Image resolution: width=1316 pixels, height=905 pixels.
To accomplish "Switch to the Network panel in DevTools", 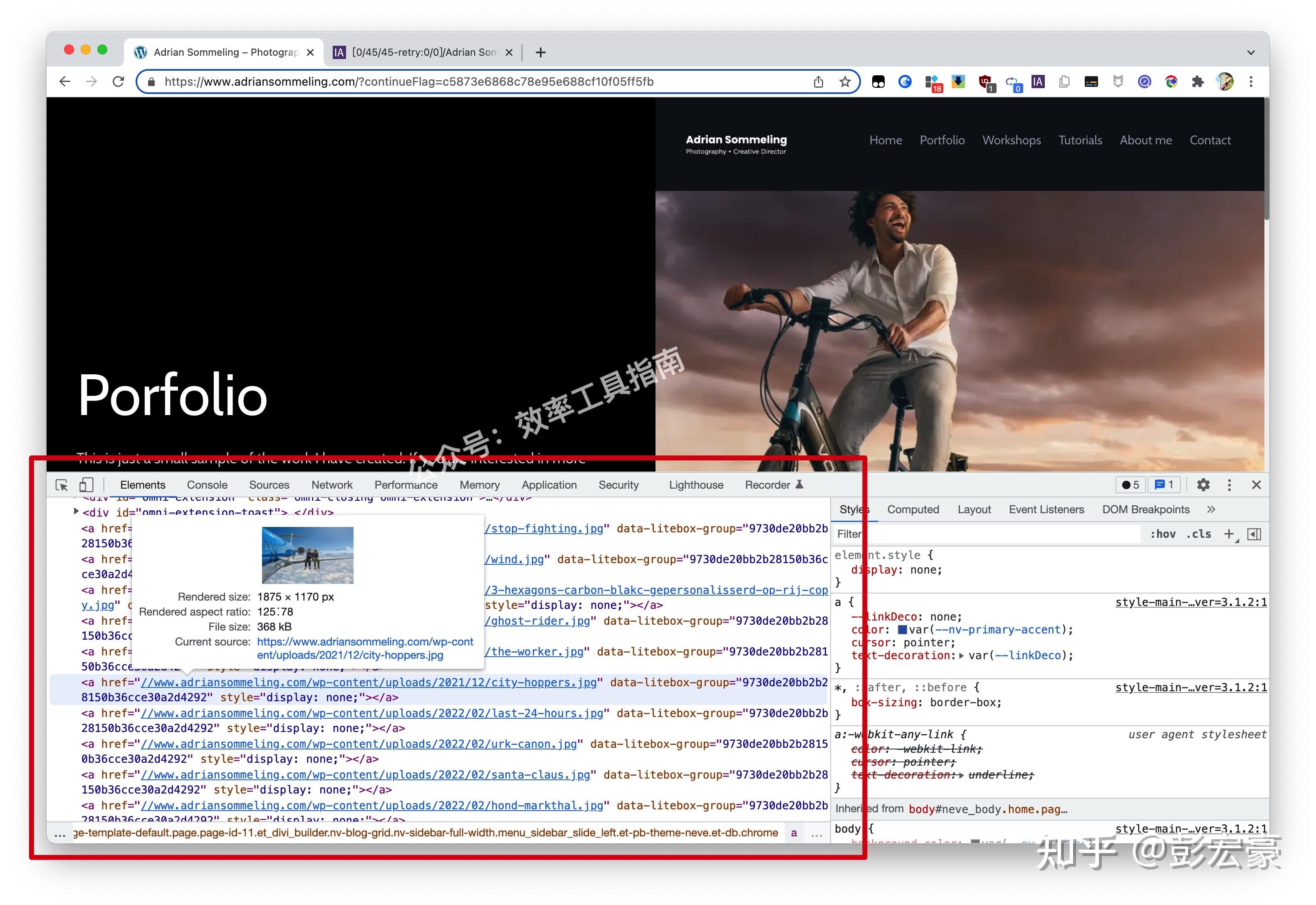I will [331, 485].
